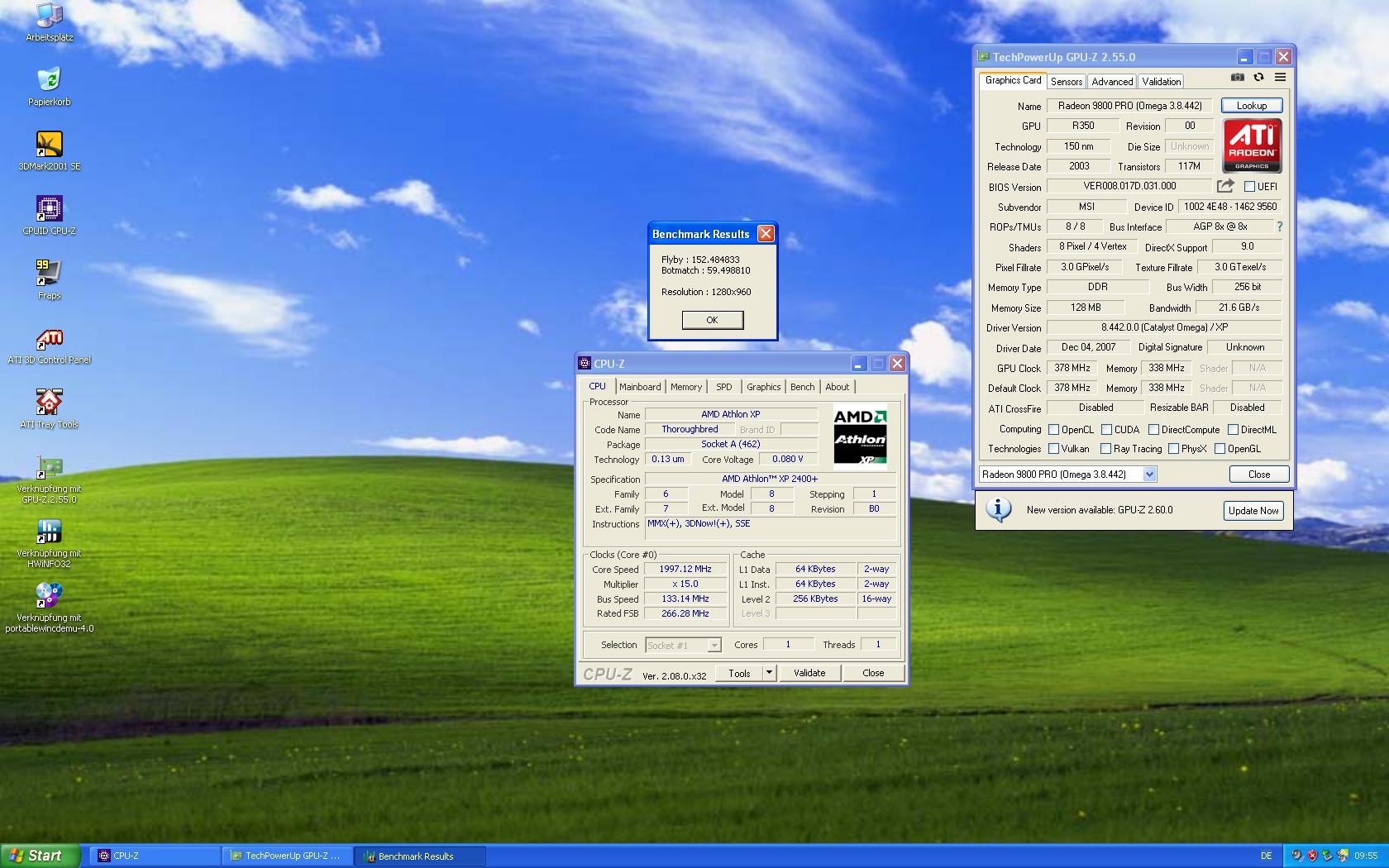Switch to the Mainboard tab in CPU-Z
Screen dimensions: 1389x868
point(640,387)
